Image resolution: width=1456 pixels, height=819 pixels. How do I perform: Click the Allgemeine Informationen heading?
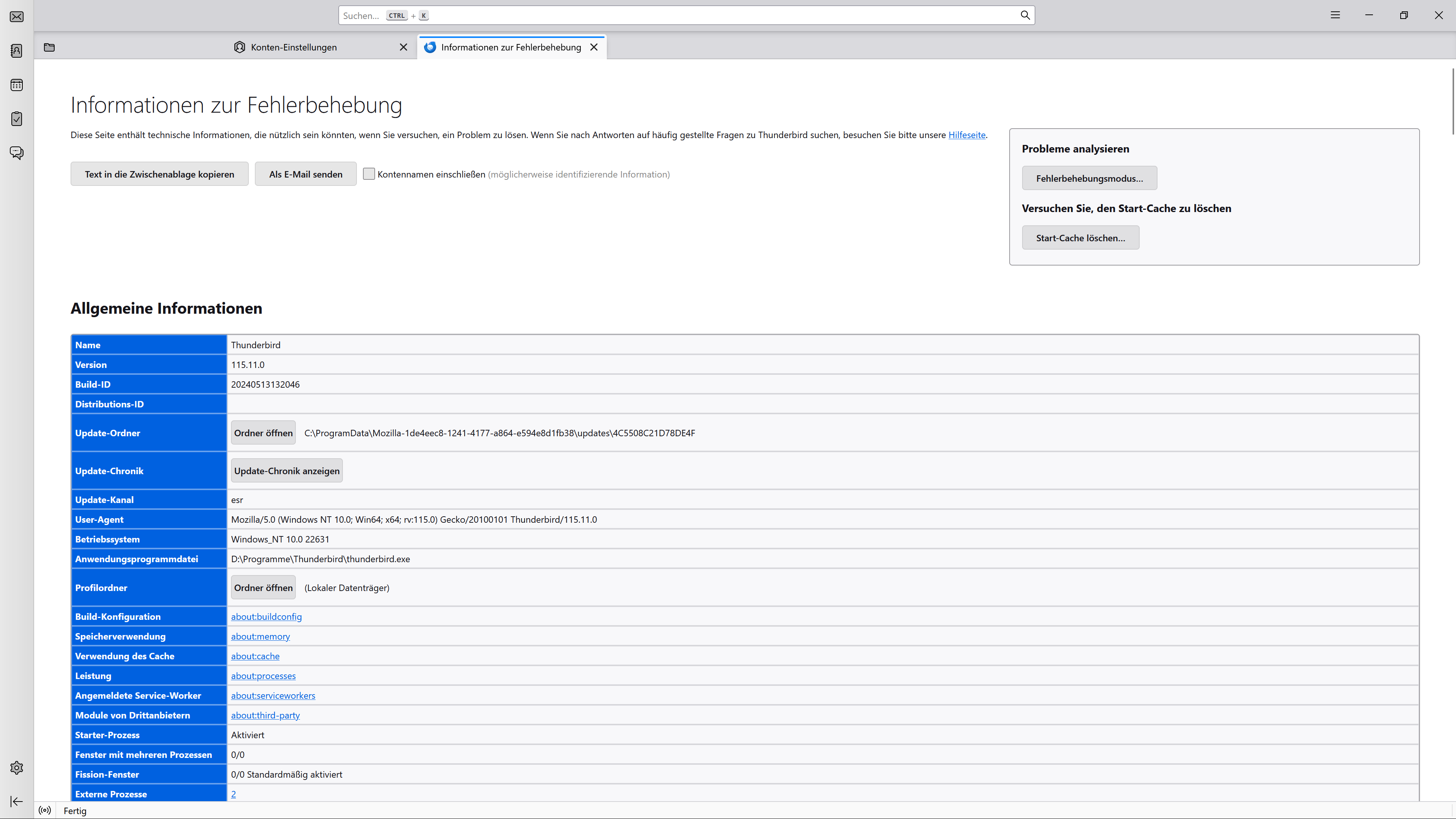point(166,308)
